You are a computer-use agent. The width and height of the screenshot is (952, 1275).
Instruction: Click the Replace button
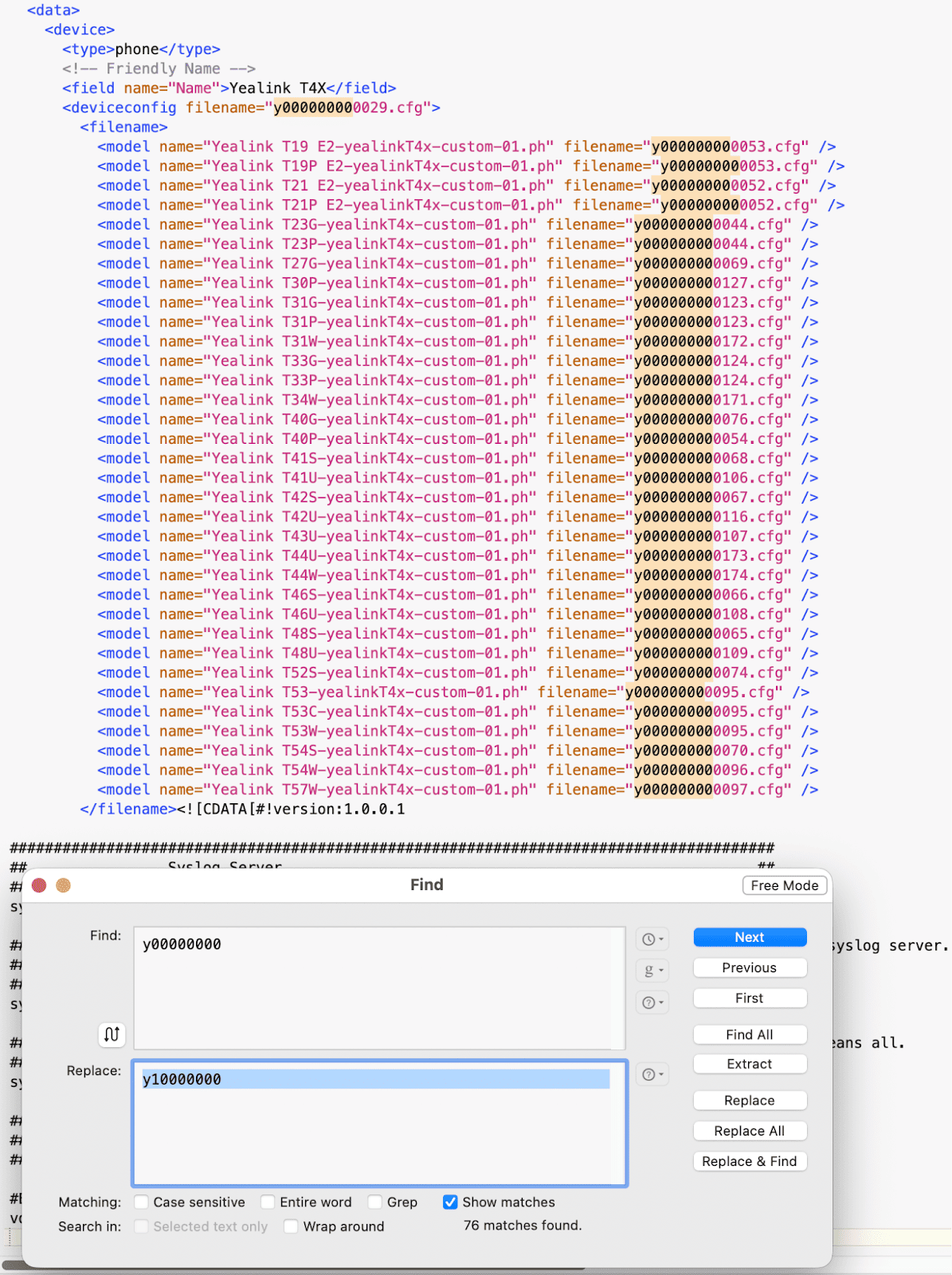pos(750,1100)
